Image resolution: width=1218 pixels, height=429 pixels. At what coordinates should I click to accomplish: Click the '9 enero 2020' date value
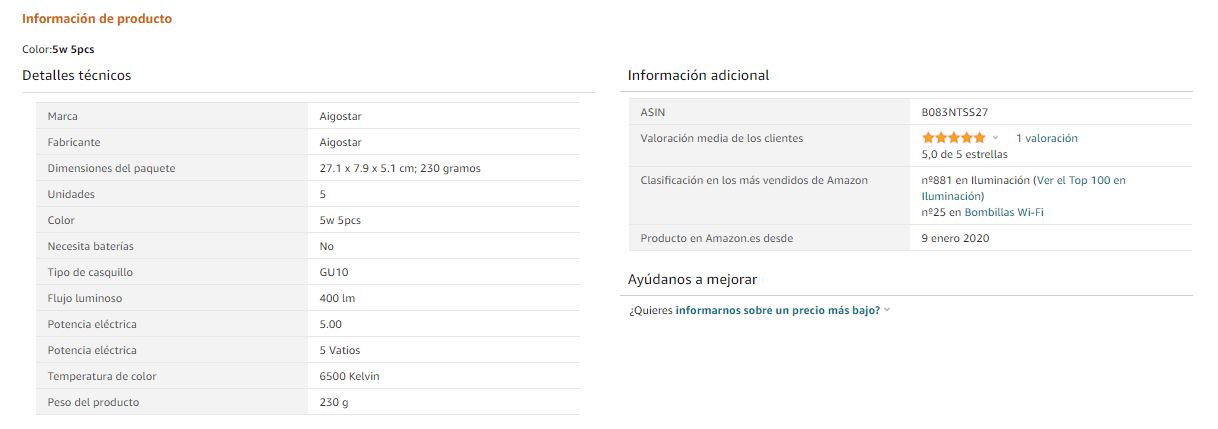point(955,238)
